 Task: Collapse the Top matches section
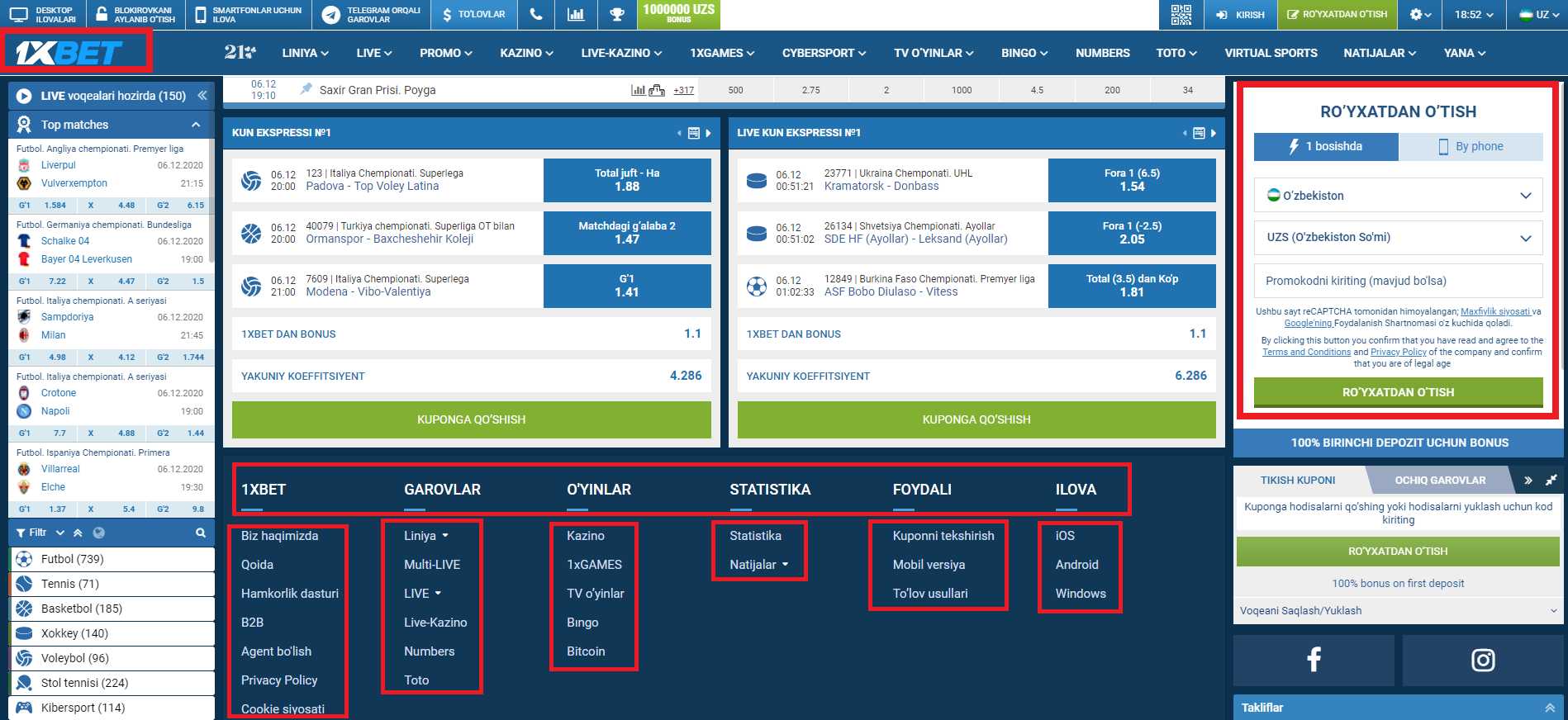pos(196,125)
